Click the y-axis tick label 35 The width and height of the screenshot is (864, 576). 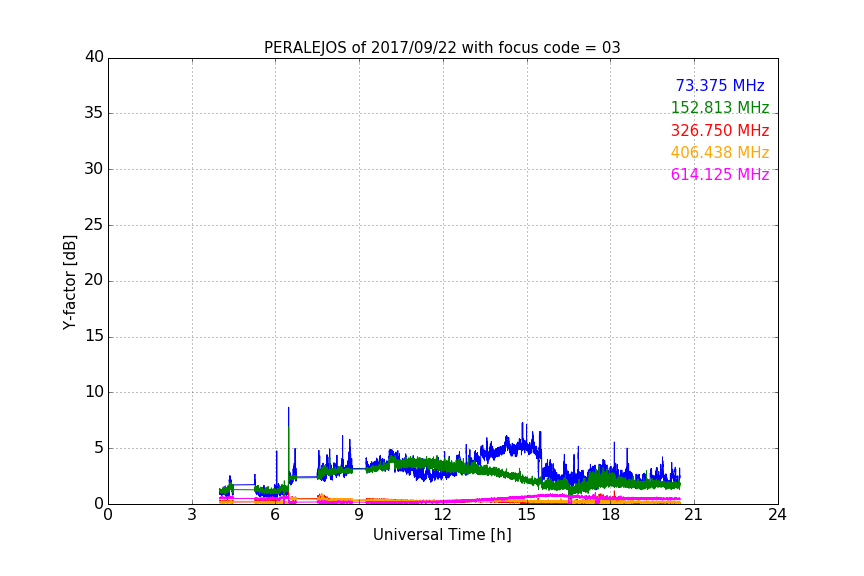pyautogui.click(x=94, y=113)
